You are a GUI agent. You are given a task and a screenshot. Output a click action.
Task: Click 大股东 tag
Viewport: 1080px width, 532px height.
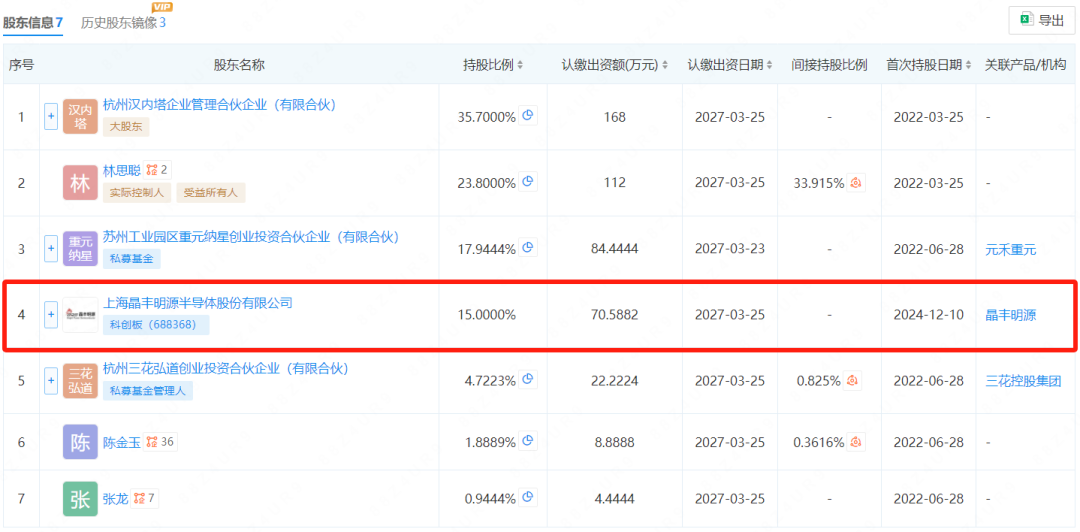pyautogui.click(x=126, y=127)
